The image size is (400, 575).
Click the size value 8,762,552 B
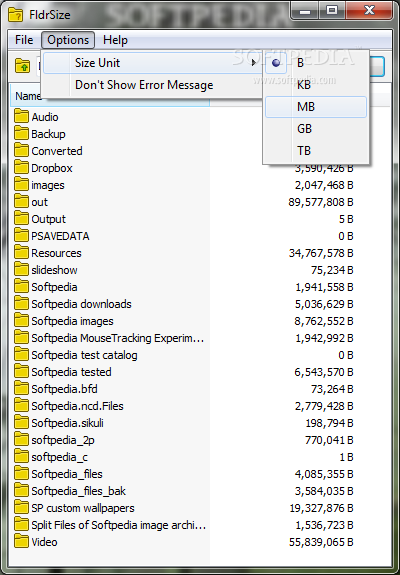click(x=324, y=321)
